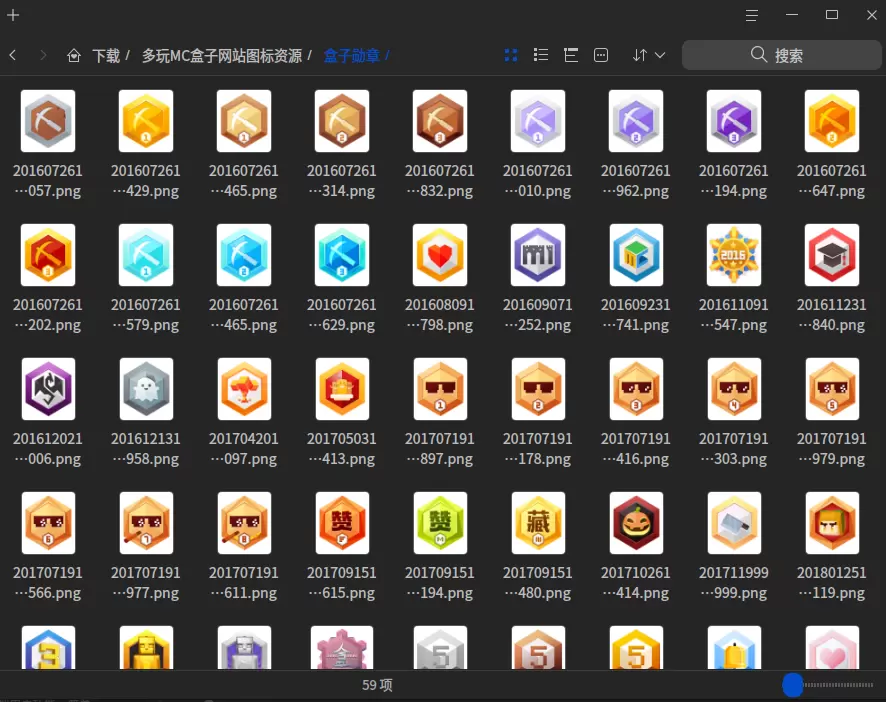This screenshot has height=702, width=886.
Task: Switch to tree view mode
Action: tap(571, 55)
